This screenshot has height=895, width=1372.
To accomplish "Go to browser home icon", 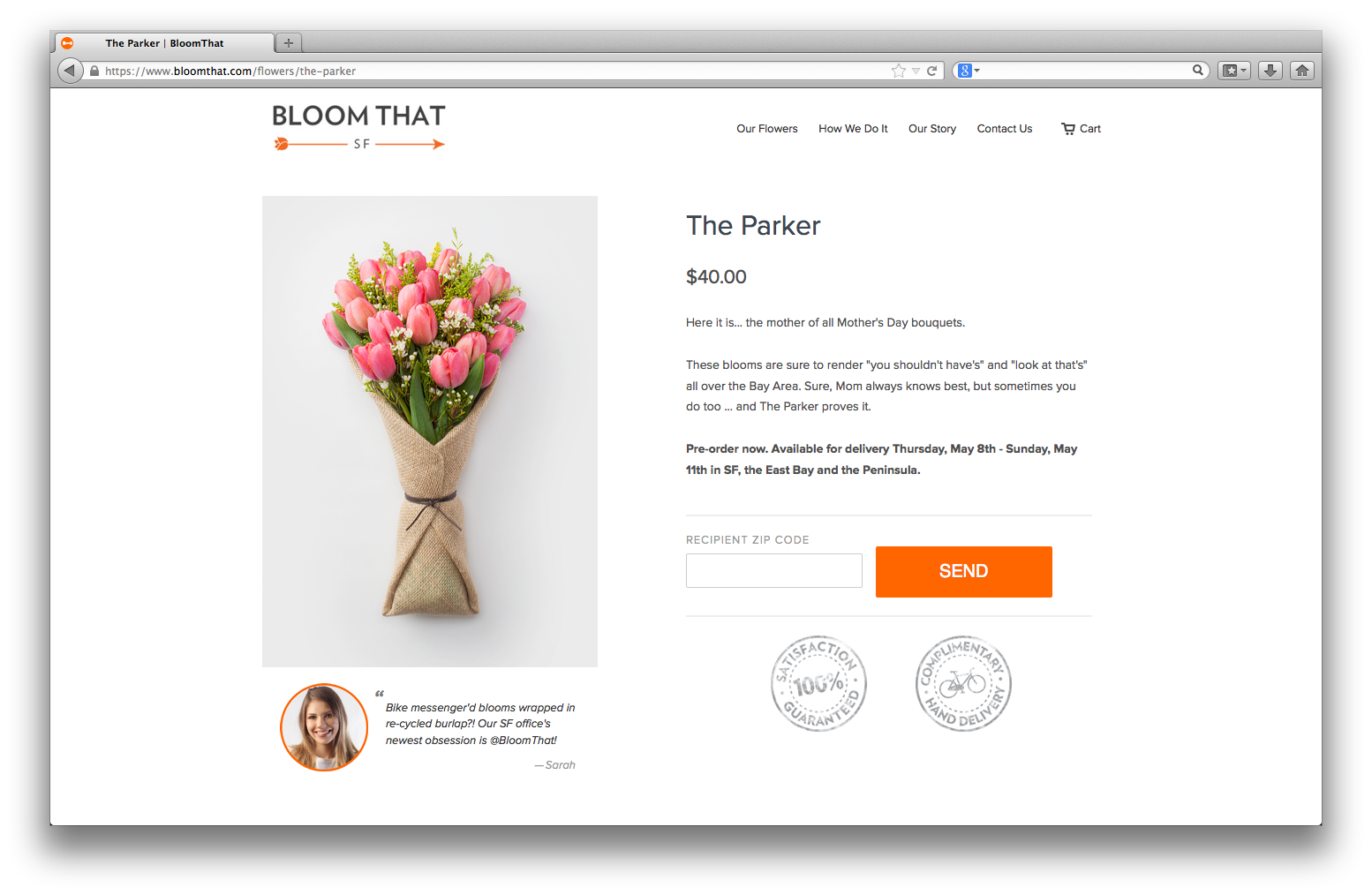I will click(1302, 71).
